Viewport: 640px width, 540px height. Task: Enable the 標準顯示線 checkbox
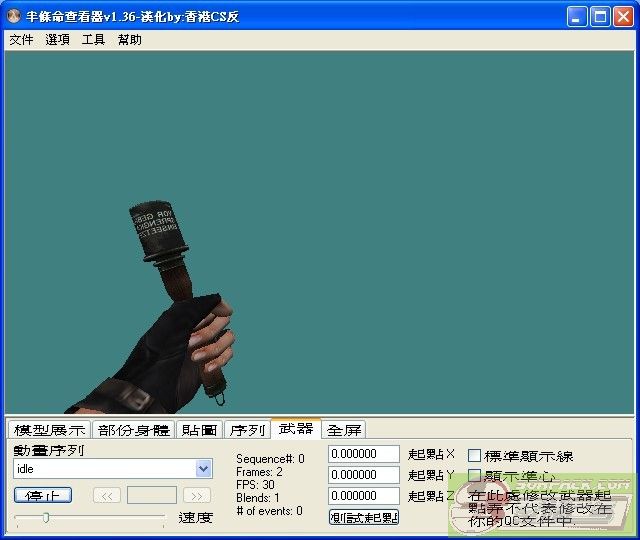[x=475, y=456]
